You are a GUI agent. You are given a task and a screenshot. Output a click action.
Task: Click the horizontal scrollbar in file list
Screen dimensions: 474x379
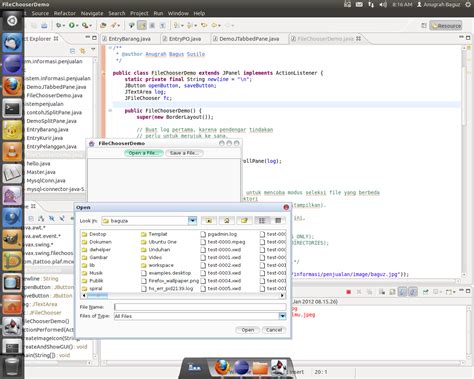click(97, 295)
